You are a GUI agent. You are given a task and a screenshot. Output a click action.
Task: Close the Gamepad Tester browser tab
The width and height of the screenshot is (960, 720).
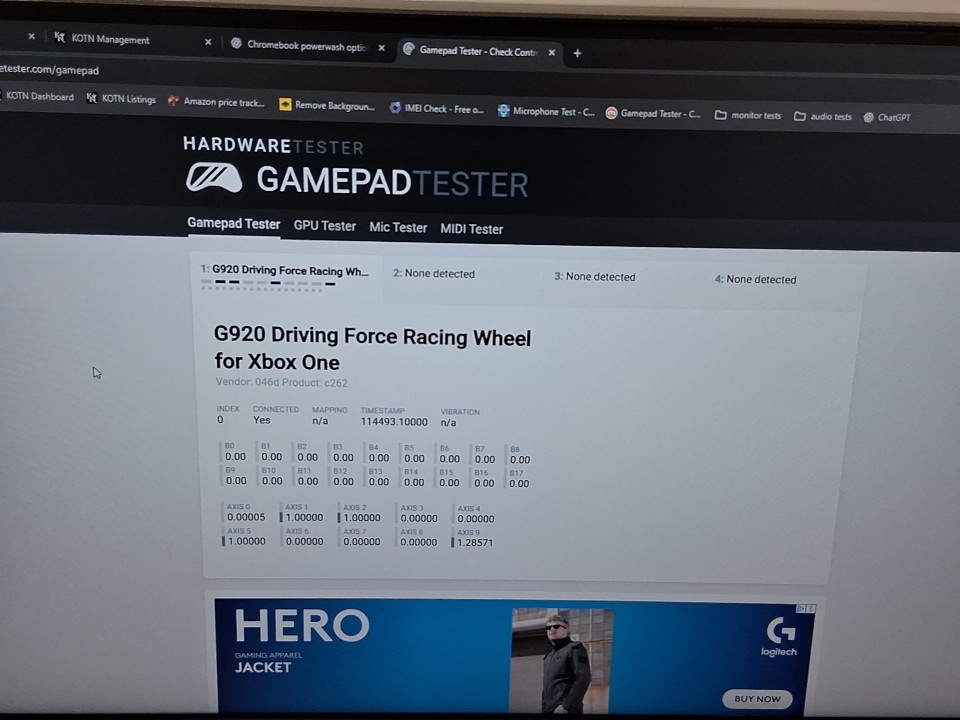pyautogui.click(x=552, y=53)
